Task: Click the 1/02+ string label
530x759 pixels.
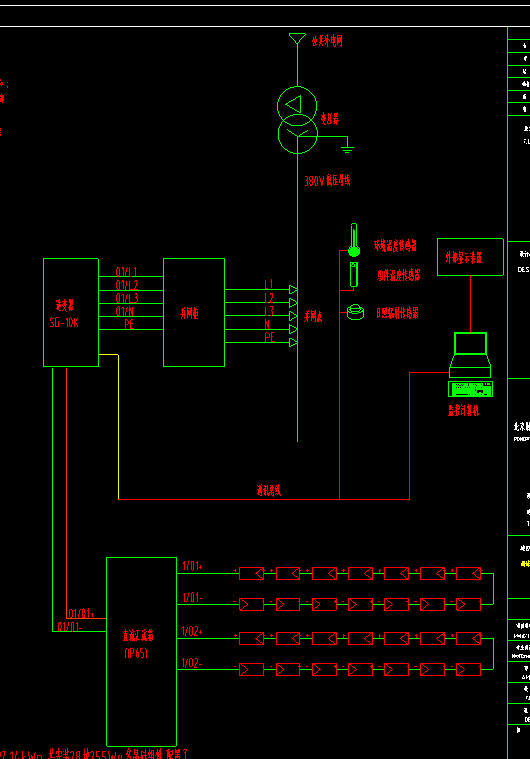Action: pyautogui.click(x=192, y=631)
